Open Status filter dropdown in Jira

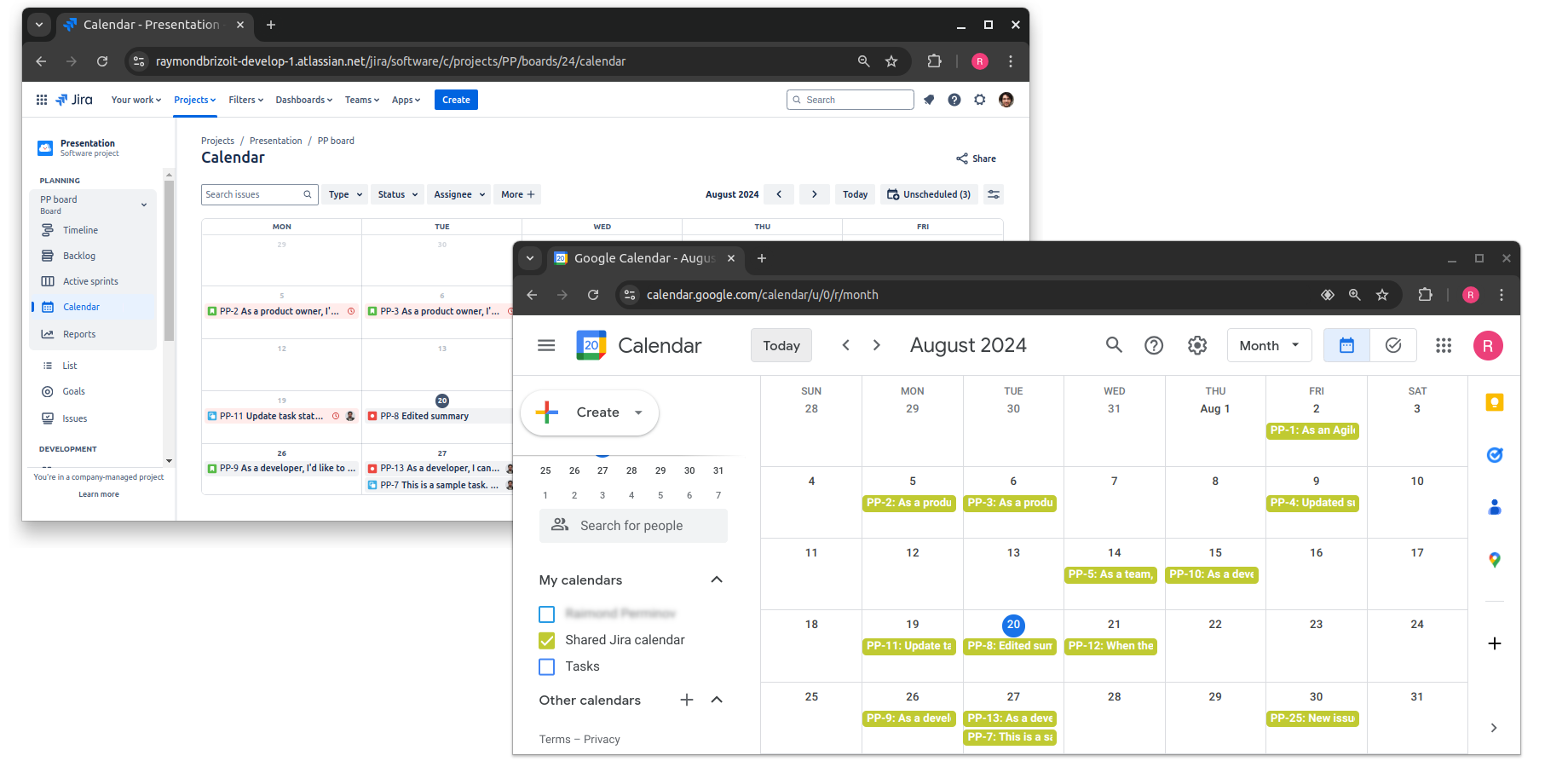coord(398,194)
